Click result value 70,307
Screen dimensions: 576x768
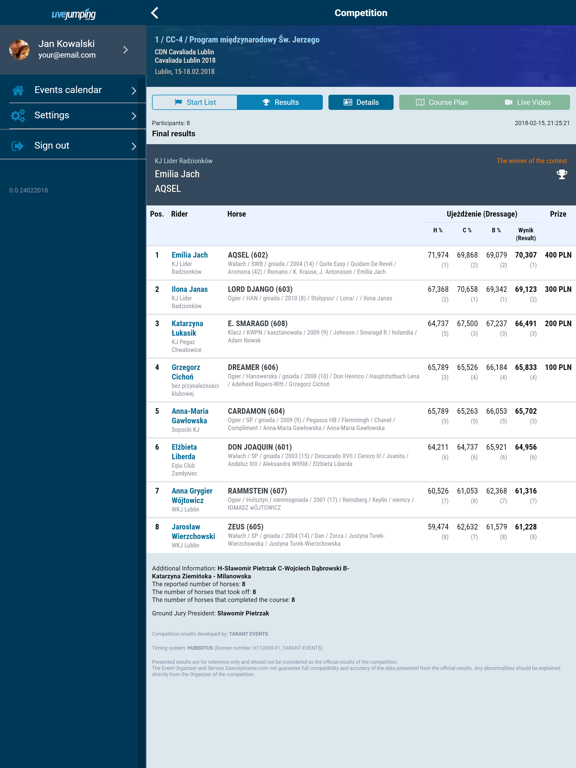(526, 255)
